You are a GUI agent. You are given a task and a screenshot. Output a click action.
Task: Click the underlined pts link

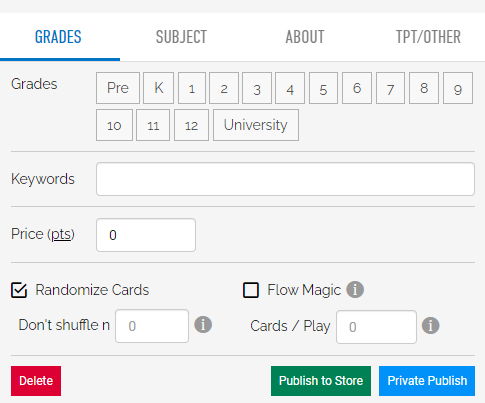(62, 234)
